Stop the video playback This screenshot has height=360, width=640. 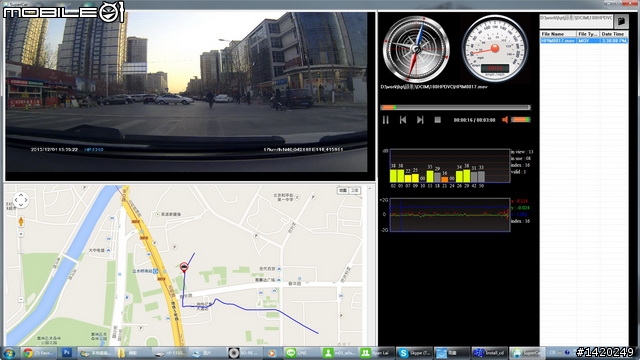click(437, 120)
